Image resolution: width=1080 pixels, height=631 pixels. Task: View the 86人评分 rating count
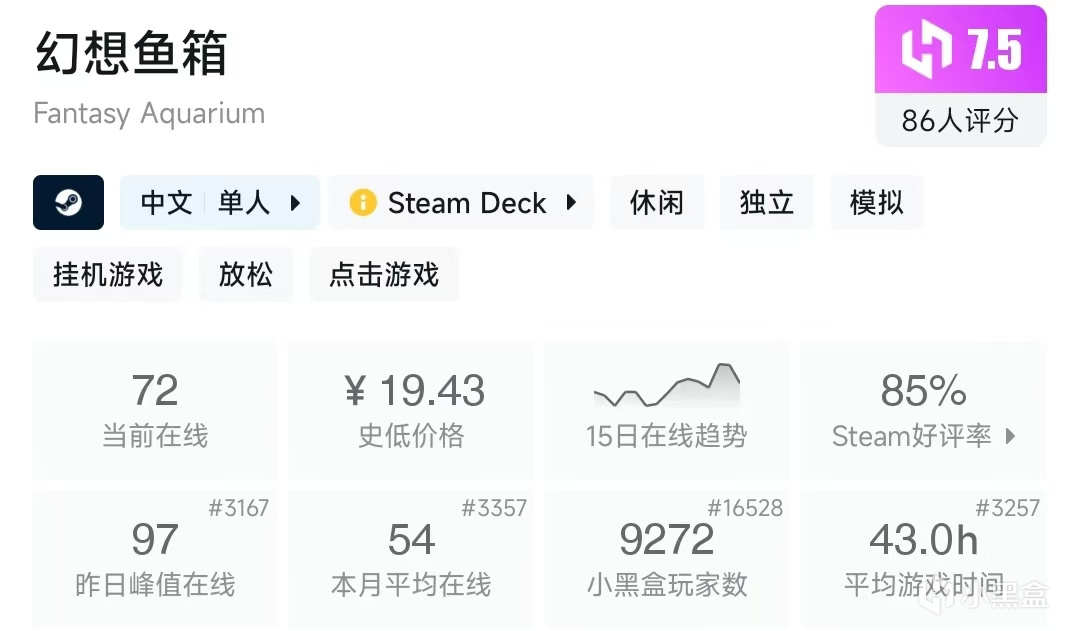click(960, 121)
